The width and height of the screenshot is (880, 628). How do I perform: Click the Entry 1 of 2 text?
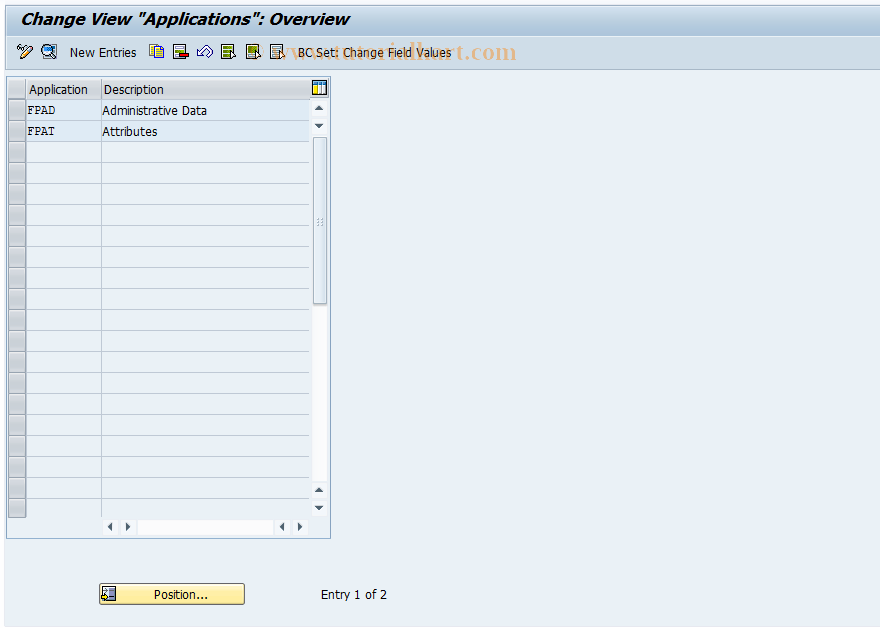tap(354, 594)
